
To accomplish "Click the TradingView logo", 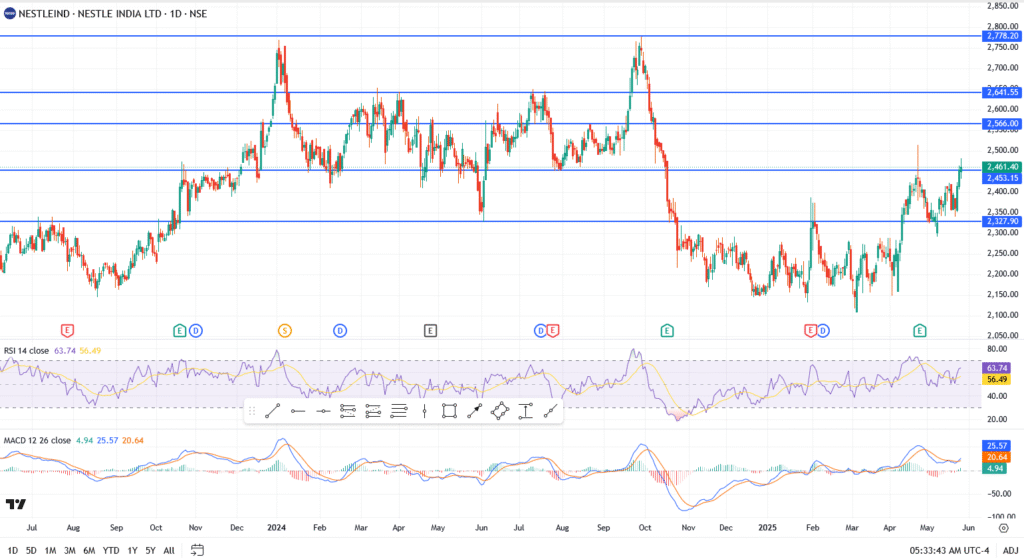I will 16,504.
